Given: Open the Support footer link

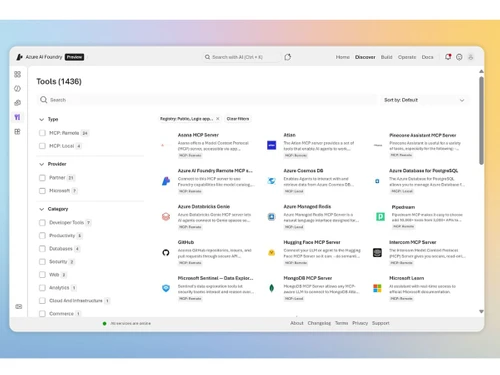Looking at the screenshot, I should click(381, 323).
